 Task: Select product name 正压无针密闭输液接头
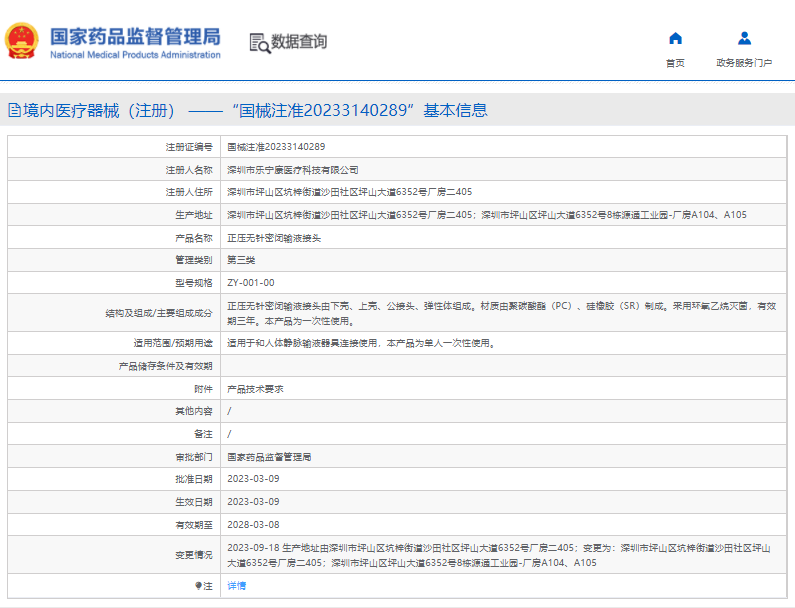tap(274, 238)
